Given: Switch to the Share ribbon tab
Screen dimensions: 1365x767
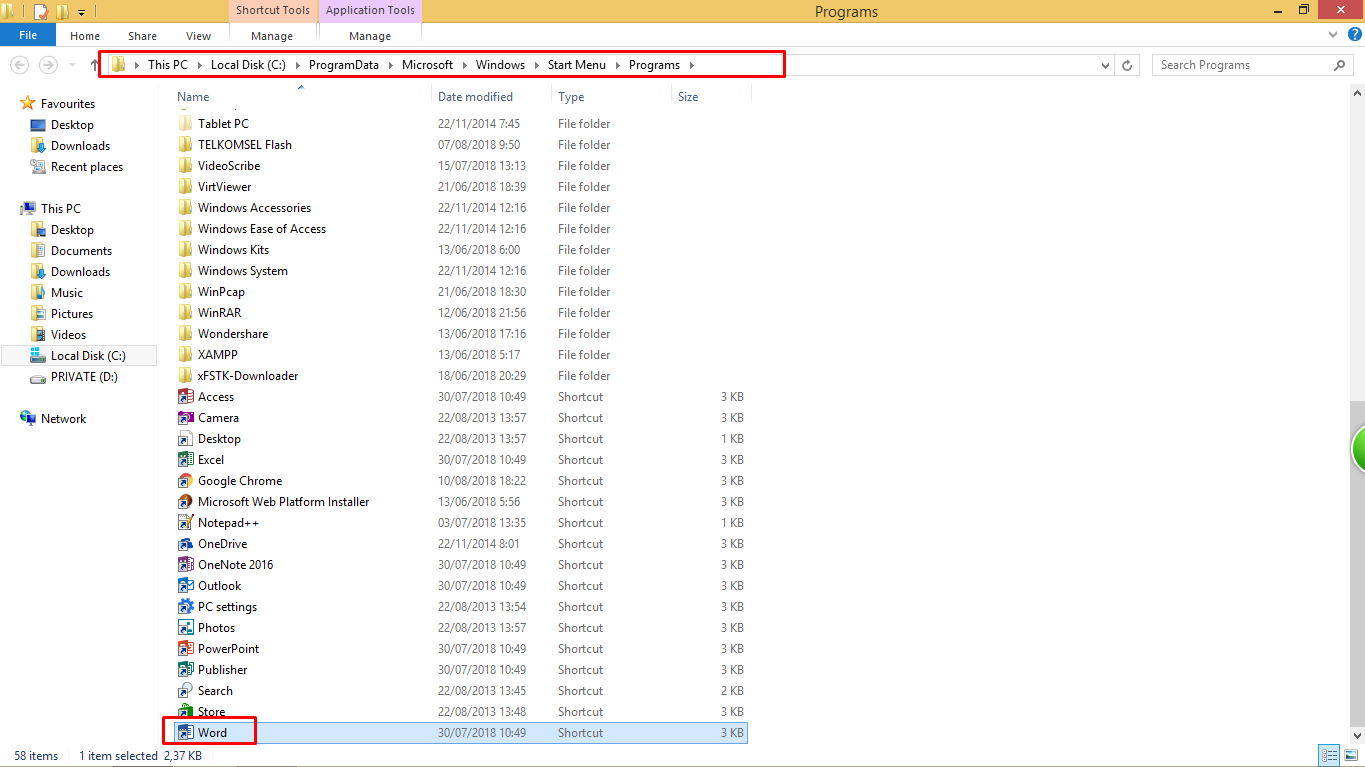Looking at the screenshot, I should coord(142,36).
